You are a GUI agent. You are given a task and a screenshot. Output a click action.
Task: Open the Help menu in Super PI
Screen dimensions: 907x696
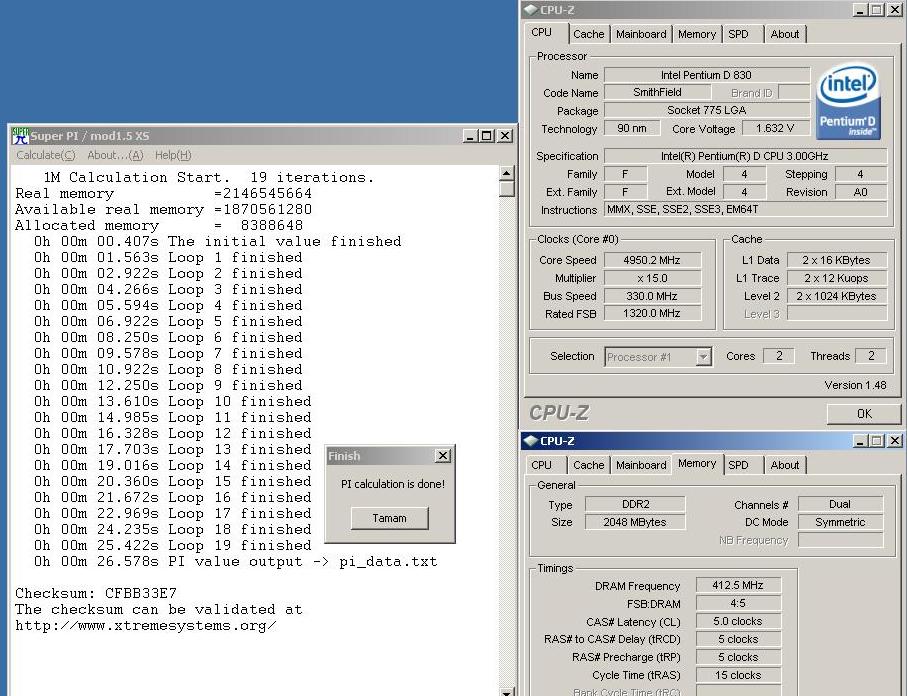[173, 155]
